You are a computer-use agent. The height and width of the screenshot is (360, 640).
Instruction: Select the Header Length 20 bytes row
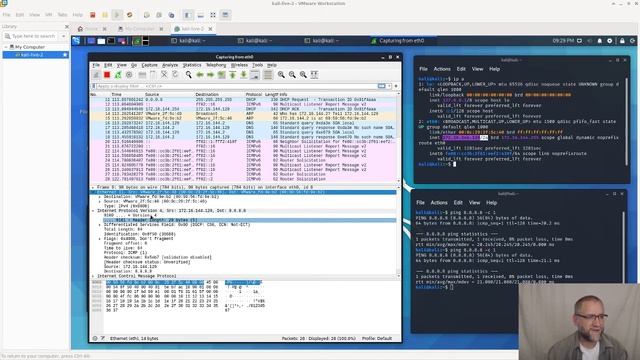(x=249, y=220)
